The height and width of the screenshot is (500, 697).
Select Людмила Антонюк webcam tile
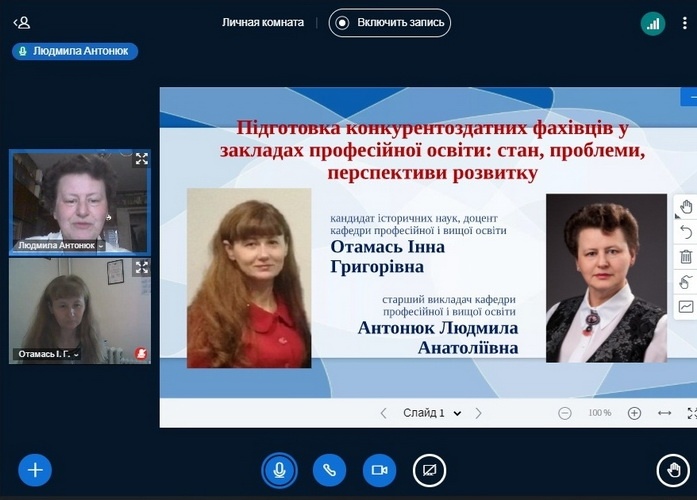tap(80, 203)
